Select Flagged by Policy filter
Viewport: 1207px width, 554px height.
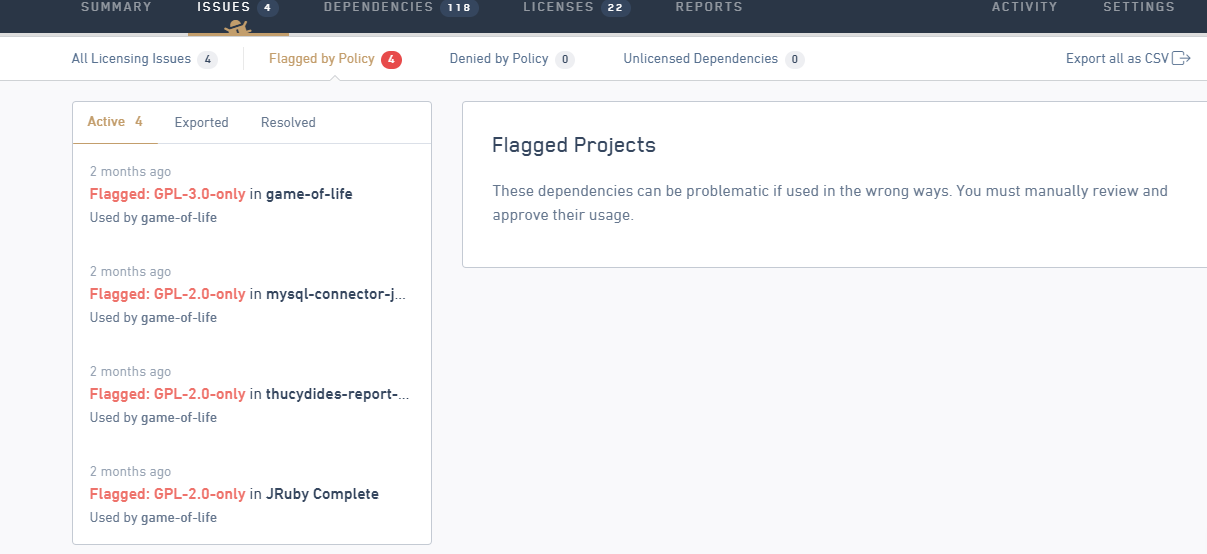click(x=335, y=59)
